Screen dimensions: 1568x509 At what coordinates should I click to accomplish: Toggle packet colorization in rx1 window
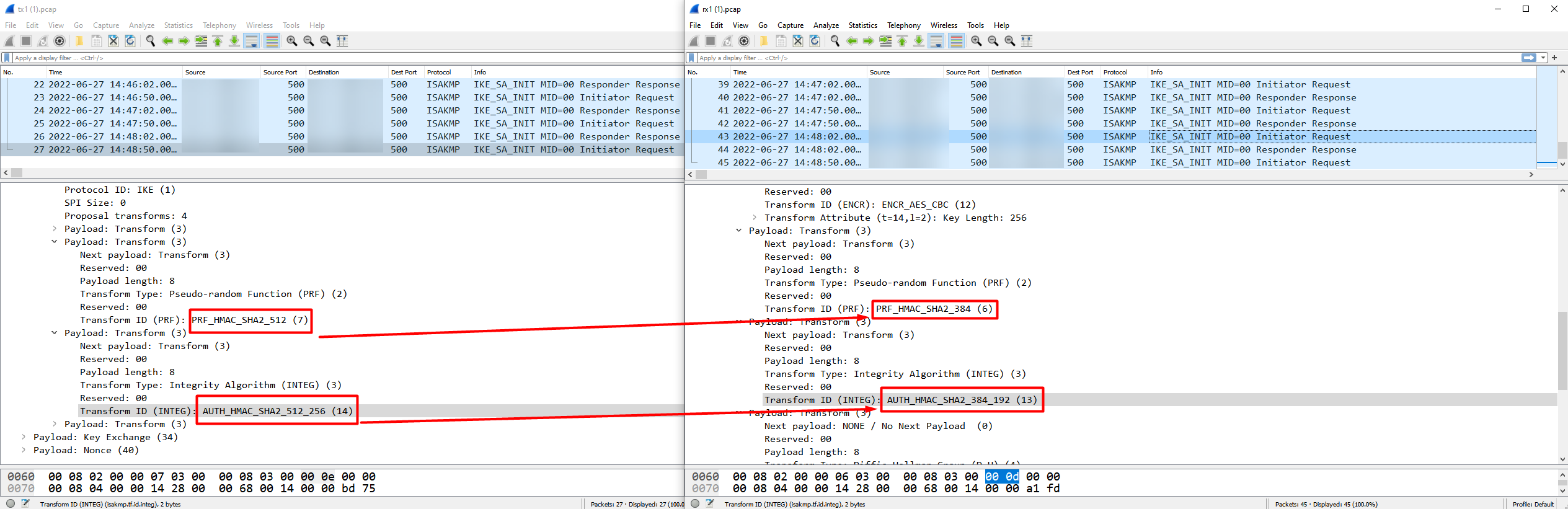coord(957,41)
